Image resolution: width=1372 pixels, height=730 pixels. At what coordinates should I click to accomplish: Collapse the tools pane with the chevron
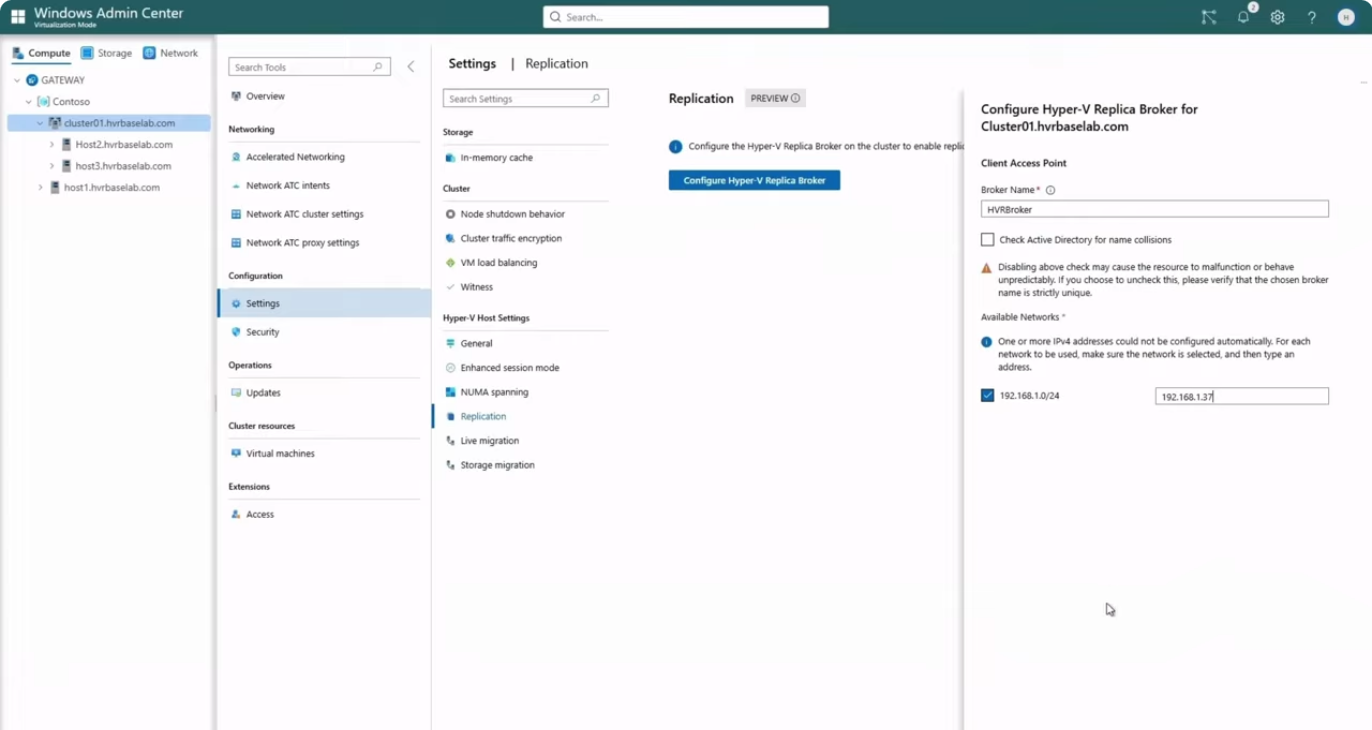coord(410,64)
